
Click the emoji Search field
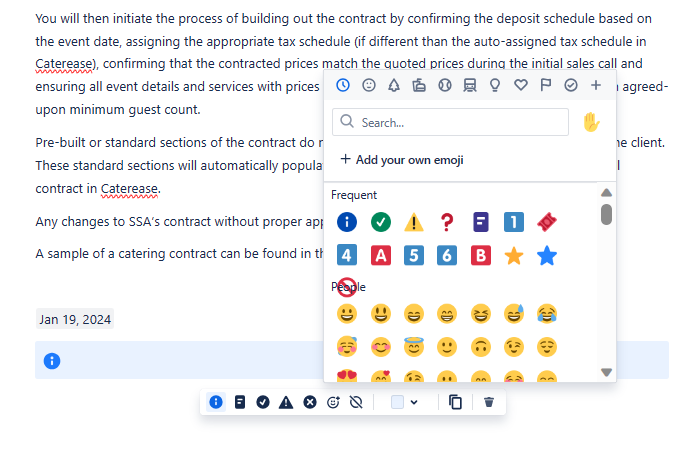(450, 122)
